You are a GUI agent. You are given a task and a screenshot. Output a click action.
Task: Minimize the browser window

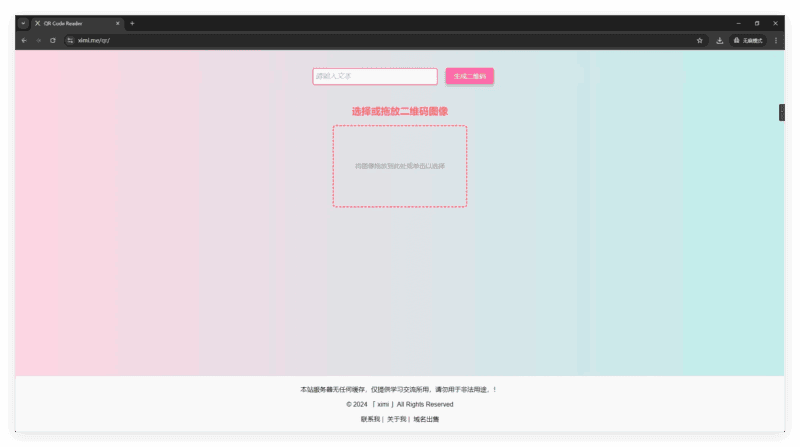click(738, 23)
